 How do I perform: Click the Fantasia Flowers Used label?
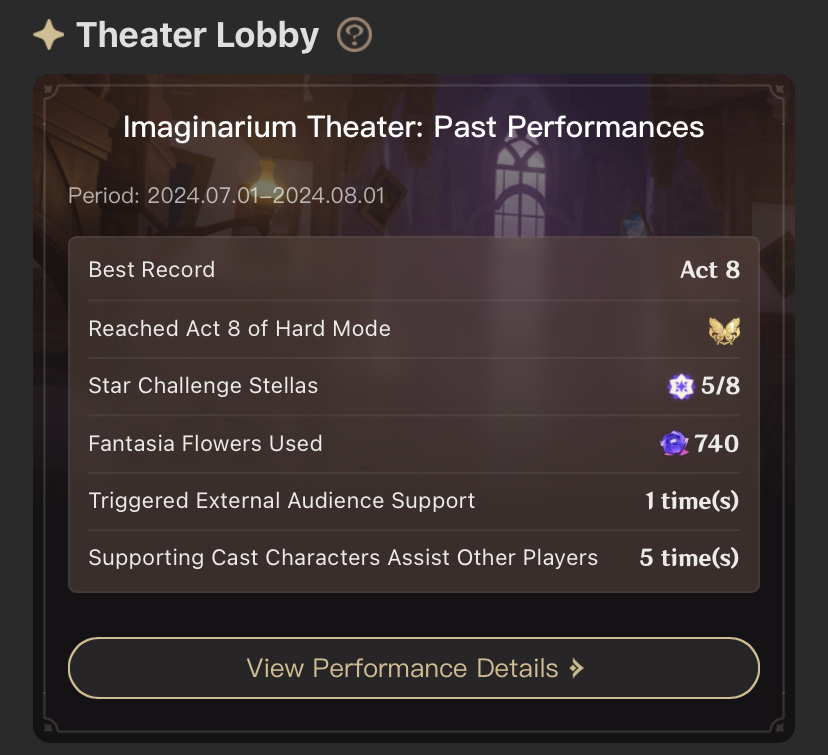click(205, 443)
